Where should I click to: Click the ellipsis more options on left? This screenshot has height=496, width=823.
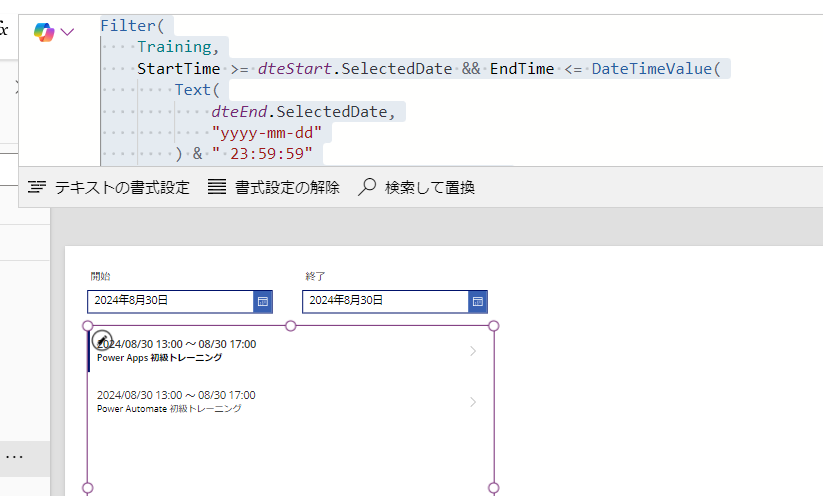pos(14,457)
